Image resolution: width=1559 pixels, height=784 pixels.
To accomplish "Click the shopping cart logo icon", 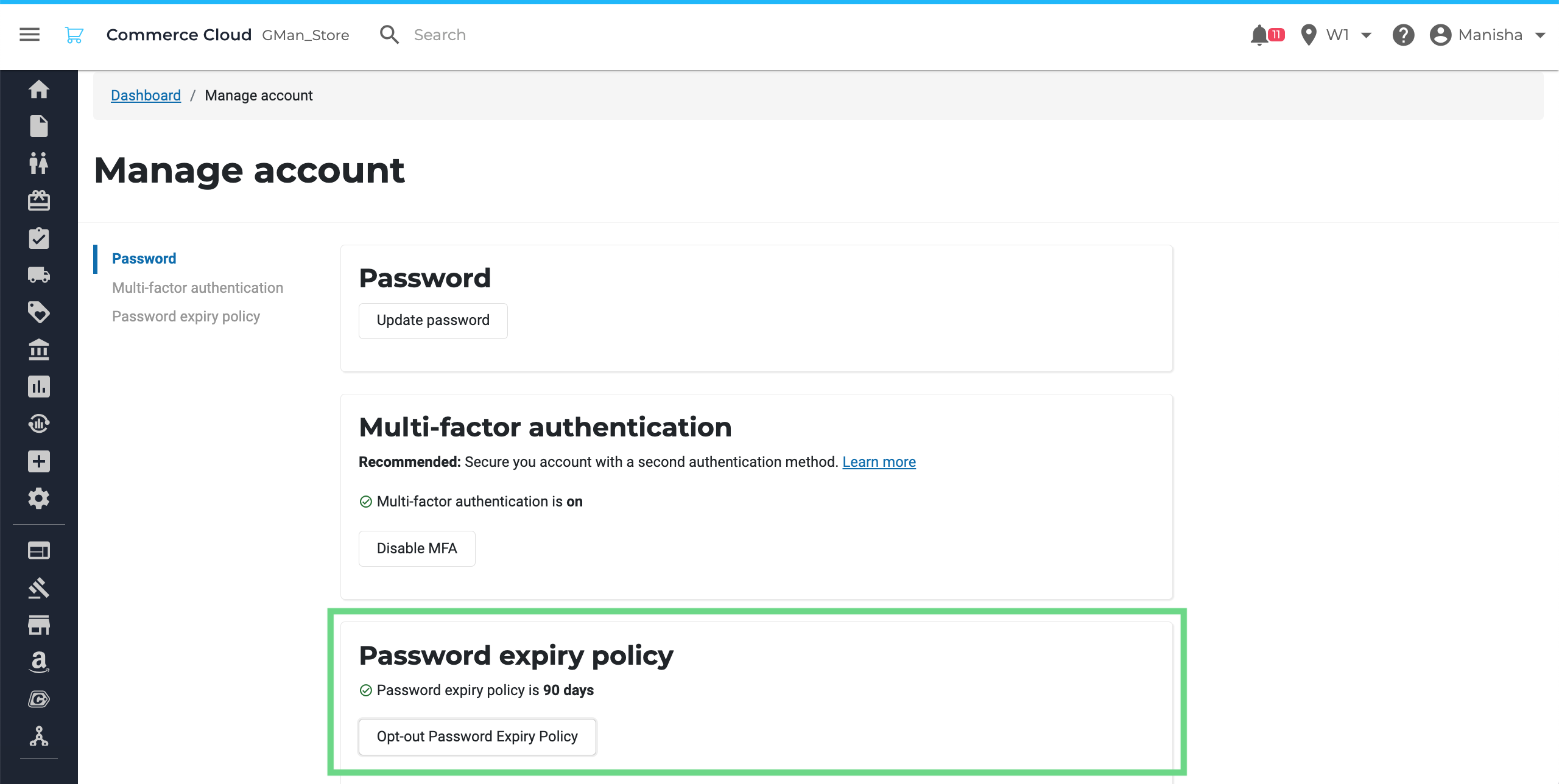I will (x=74, y=35).
